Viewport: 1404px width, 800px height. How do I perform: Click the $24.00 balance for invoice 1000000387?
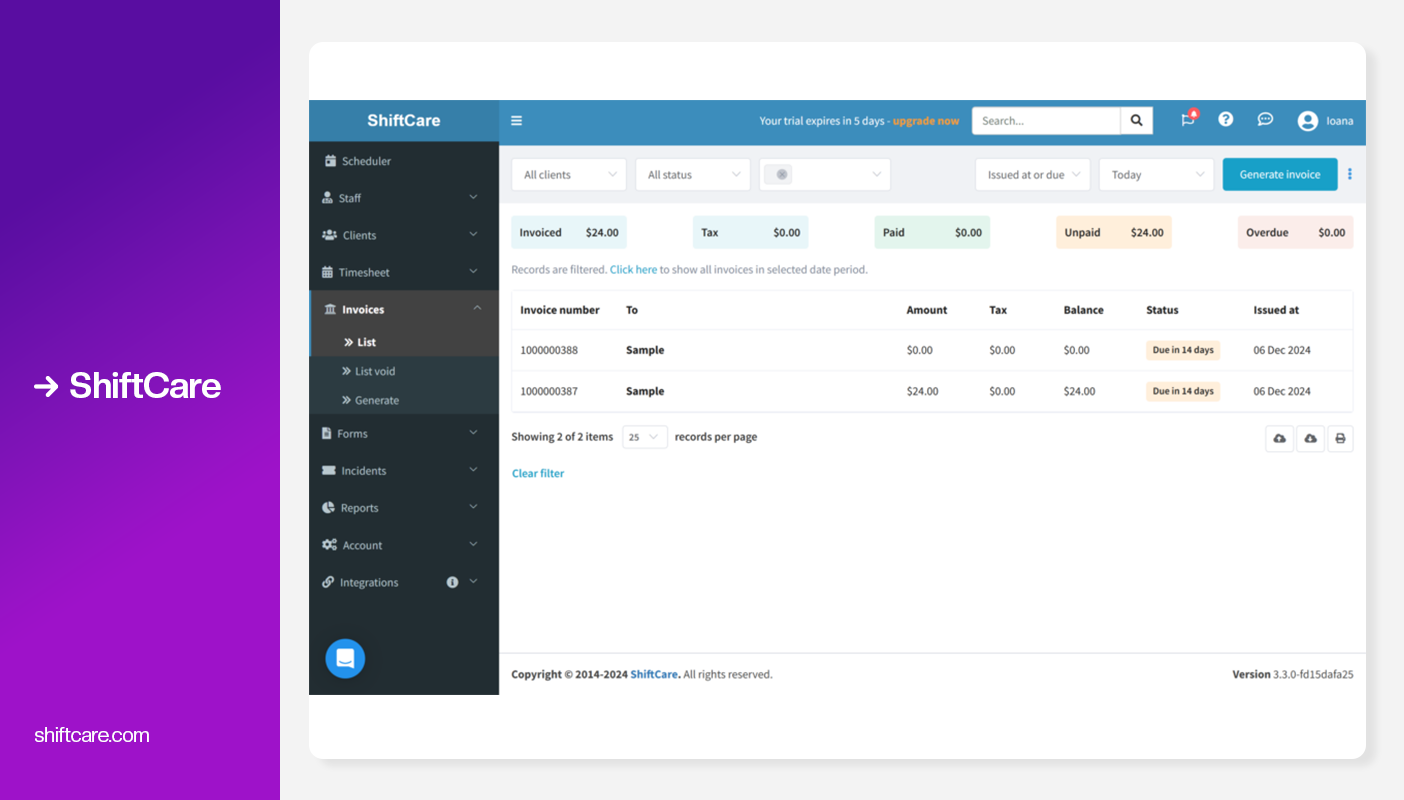click(x=1079, y=391)
